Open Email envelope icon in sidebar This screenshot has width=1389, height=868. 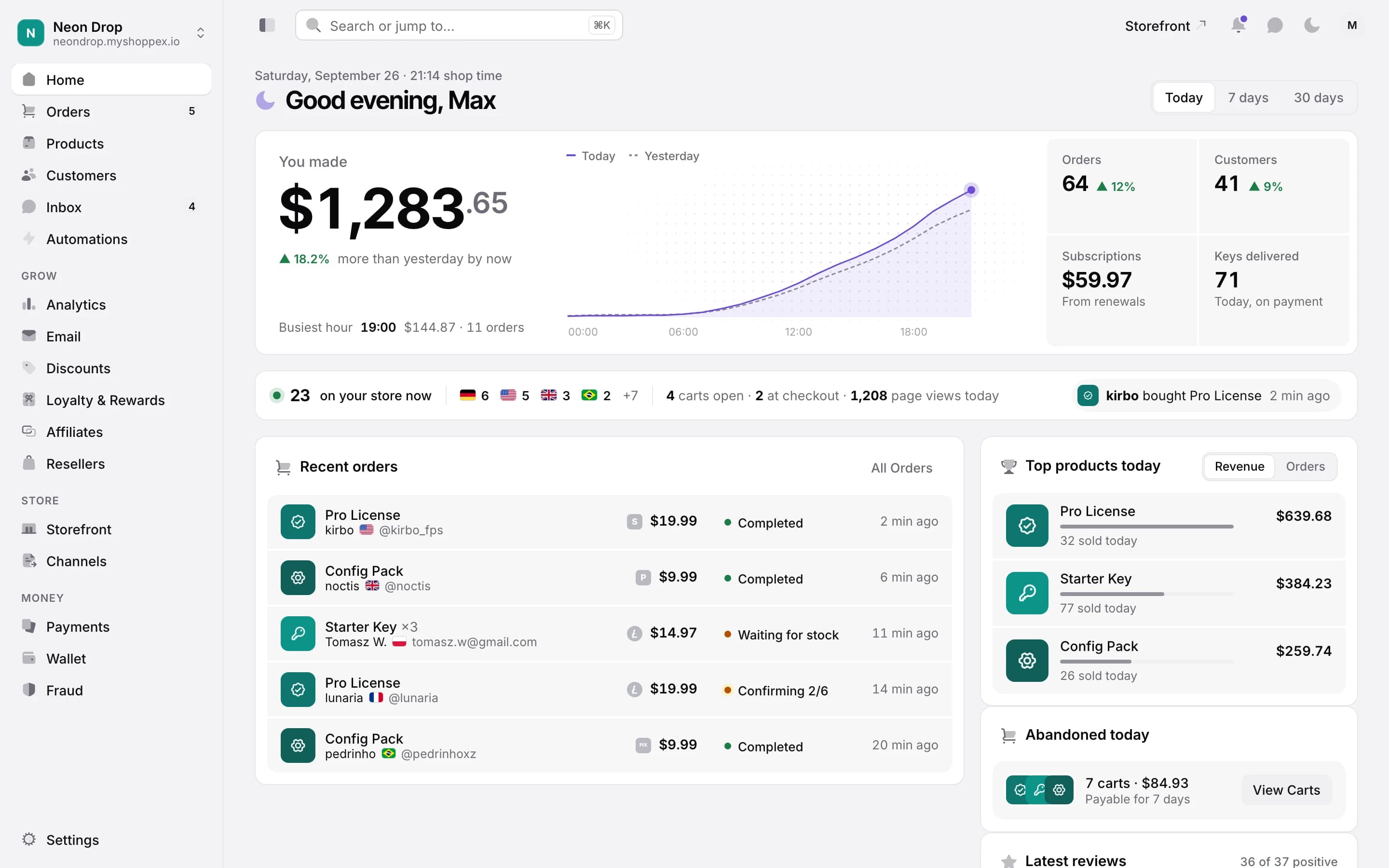[29, 336]
